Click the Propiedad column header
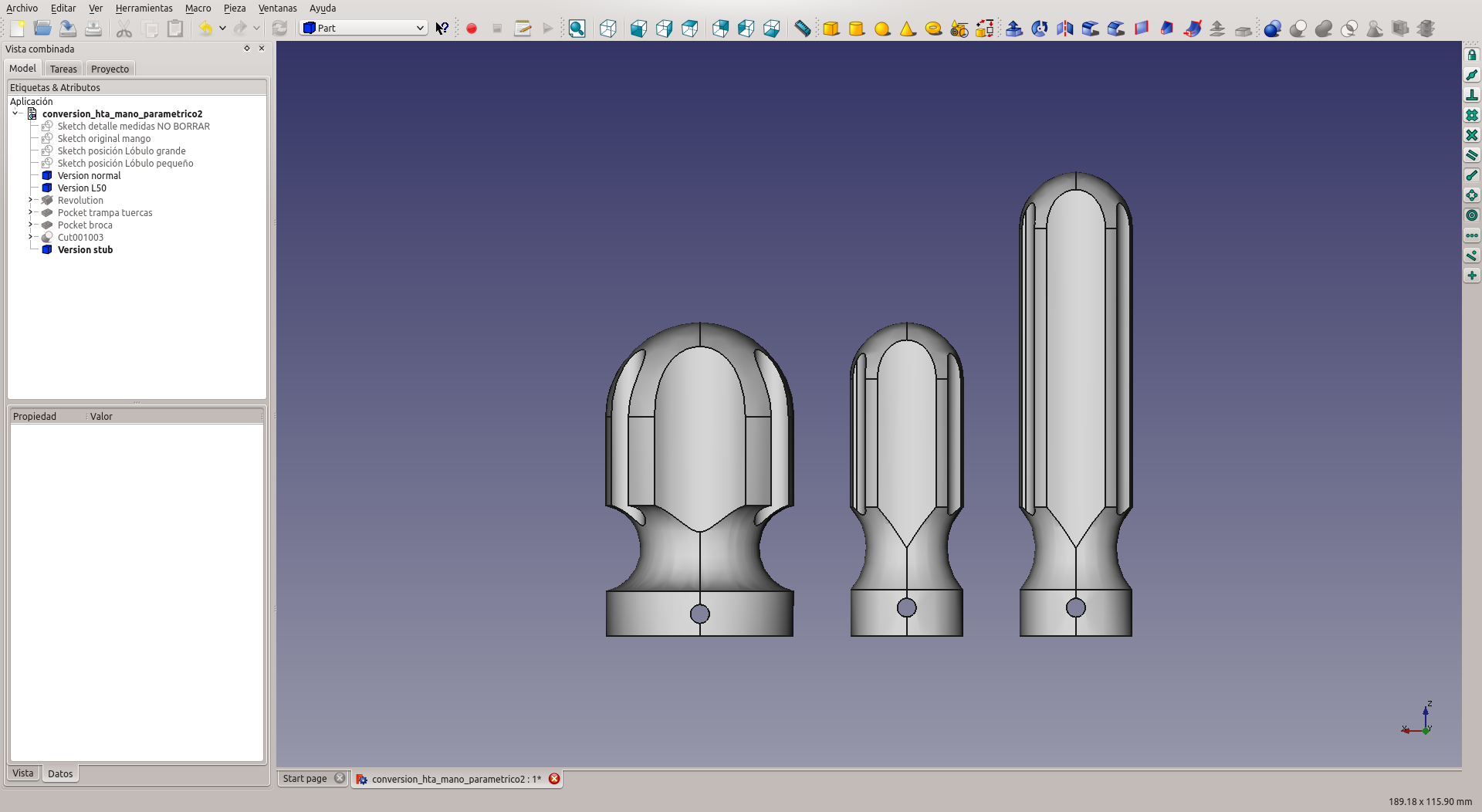This screenshot has height=812, width=1482. tap(47, 416)
